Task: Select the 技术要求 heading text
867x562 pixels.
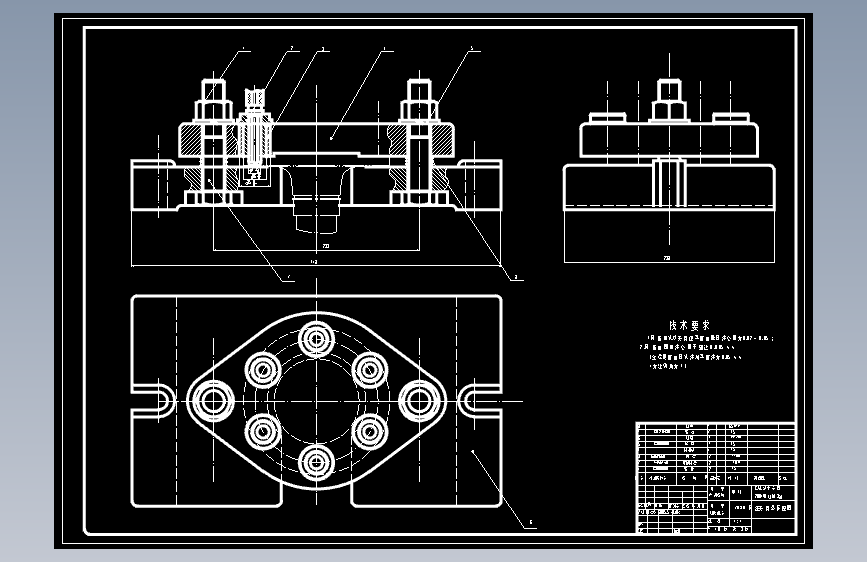Action: pos(690,325)
